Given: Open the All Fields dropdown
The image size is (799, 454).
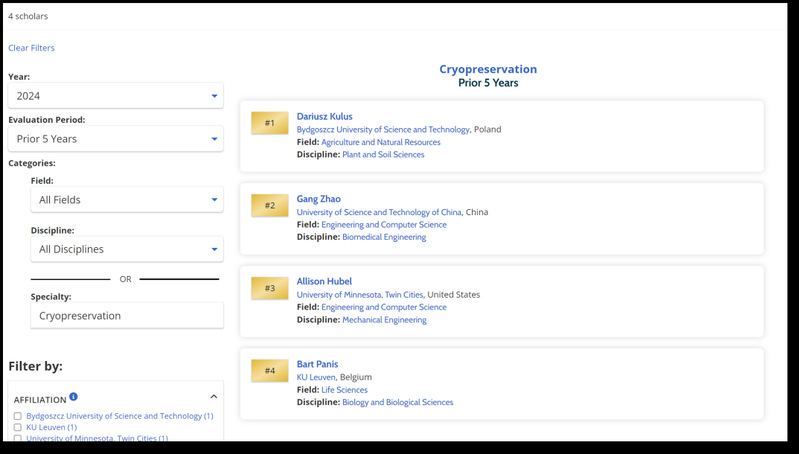Looking at the screenshot, I should point(127,200).
